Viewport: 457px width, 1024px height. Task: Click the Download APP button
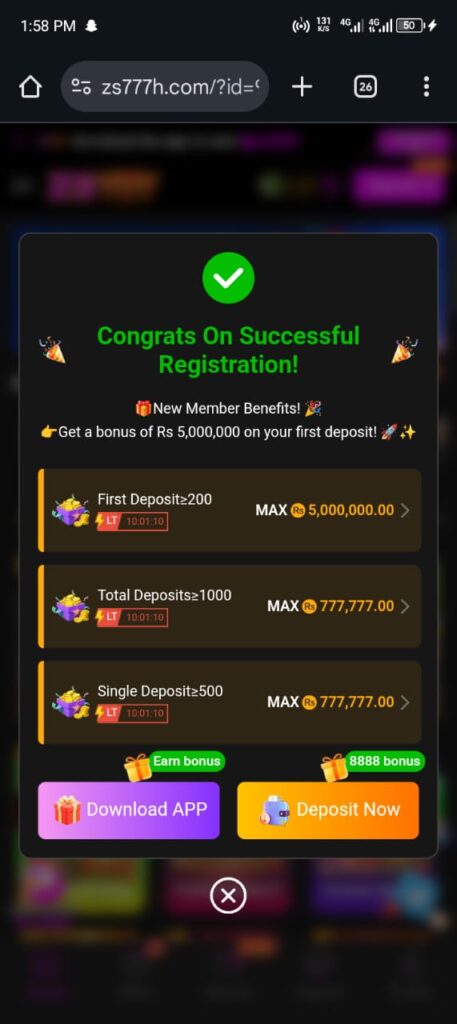pyautogui.click(x=129, y=810)
